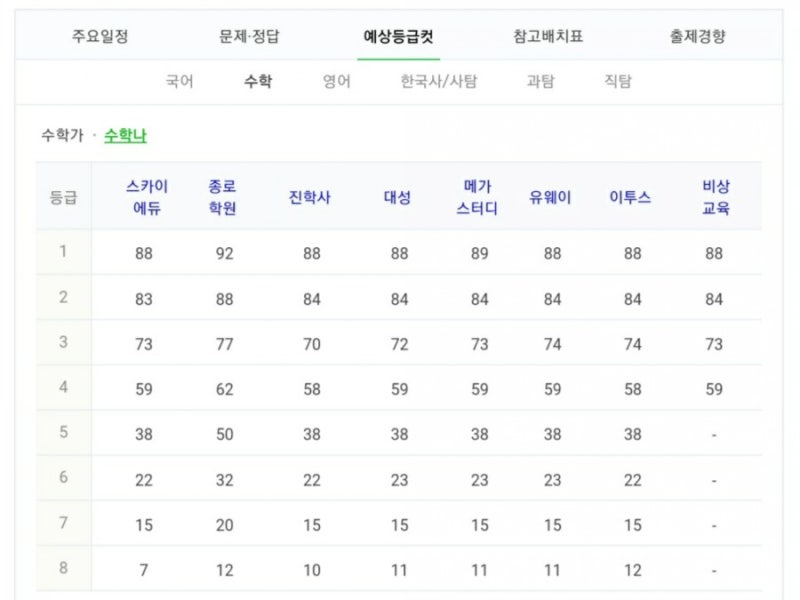The width and height of the screenshot is (800, 600).
Task: Open the 메가스터디 header link
Action: 477,197
